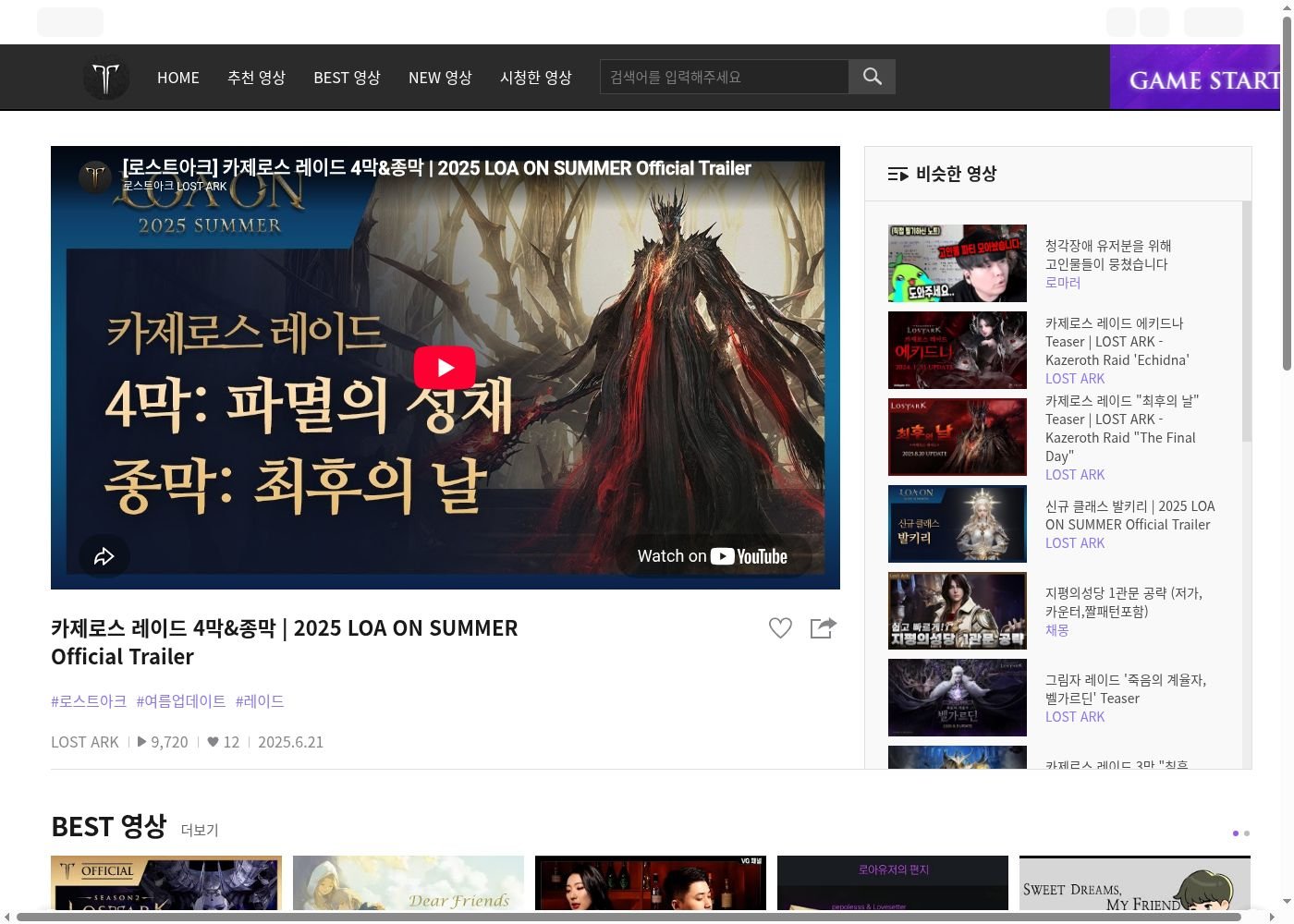Viewport: 1294px width, 924px height.
Task: Open the 시청한 영상 menu
Action: 536,78
